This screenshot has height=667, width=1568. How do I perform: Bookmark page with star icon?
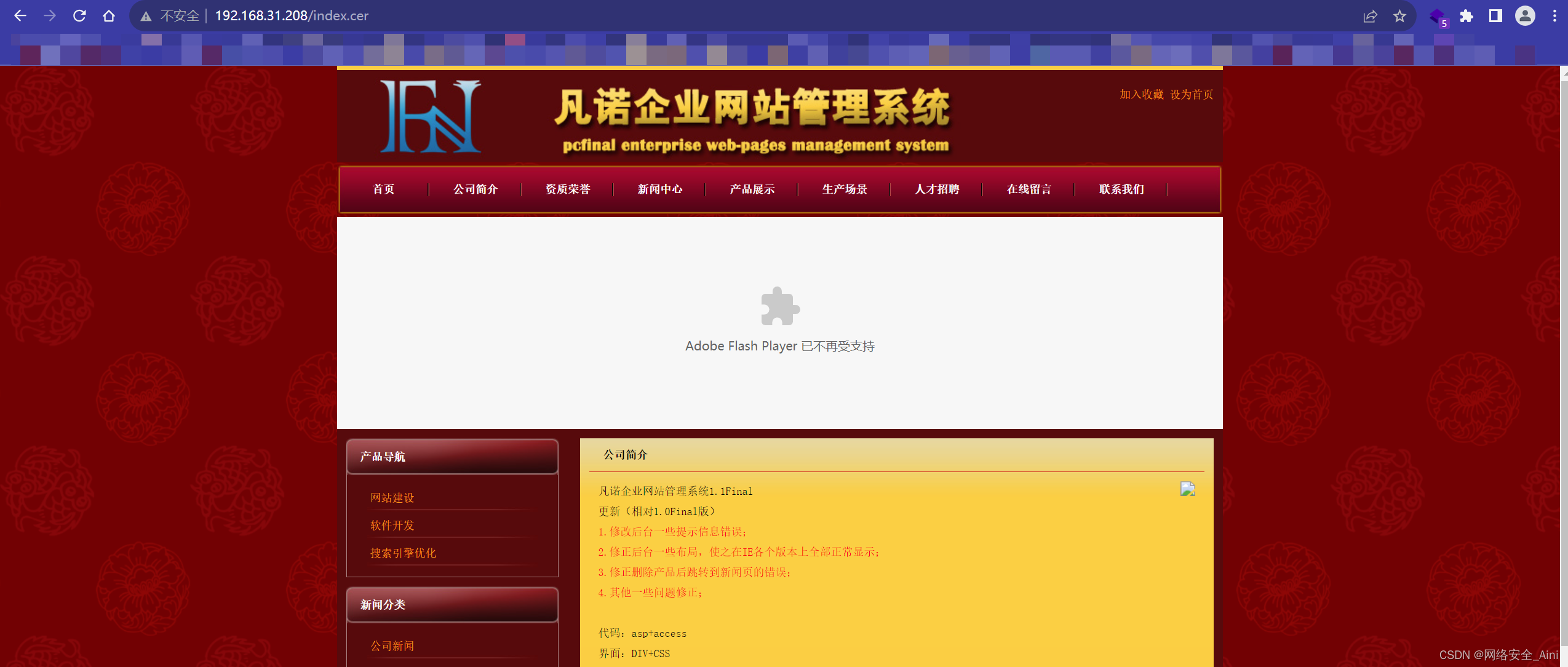tap(1399, 16)
